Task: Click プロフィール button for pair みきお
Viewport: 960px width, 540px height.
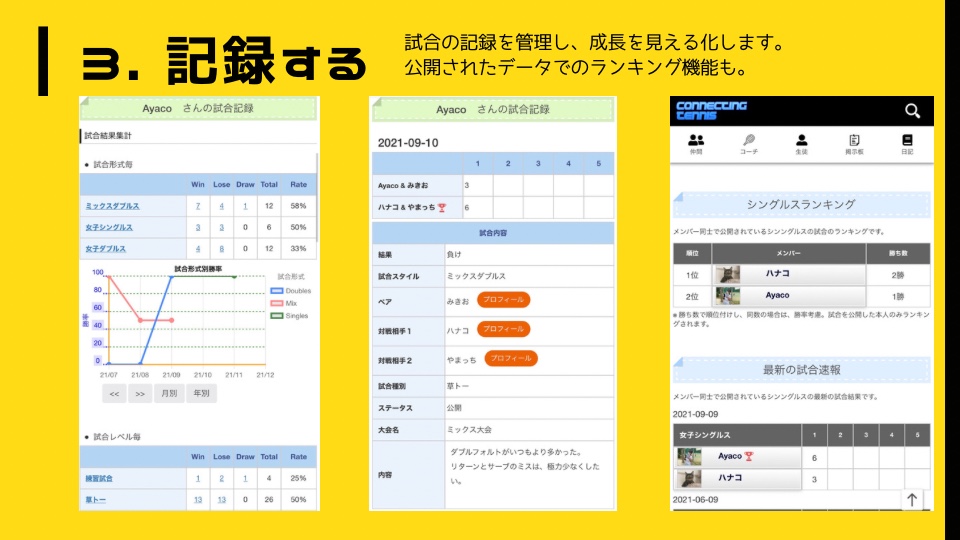Action: pyautogui.click(x=503, y=299)
